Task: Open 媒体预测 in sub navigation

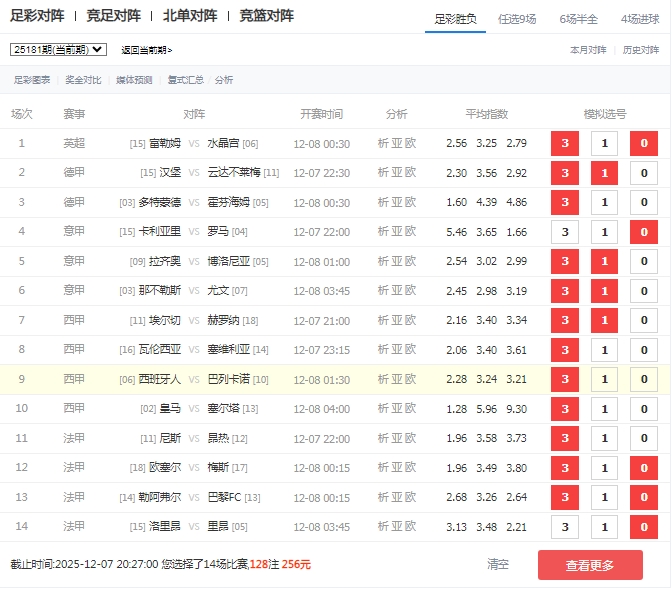Action: [134, 80]
